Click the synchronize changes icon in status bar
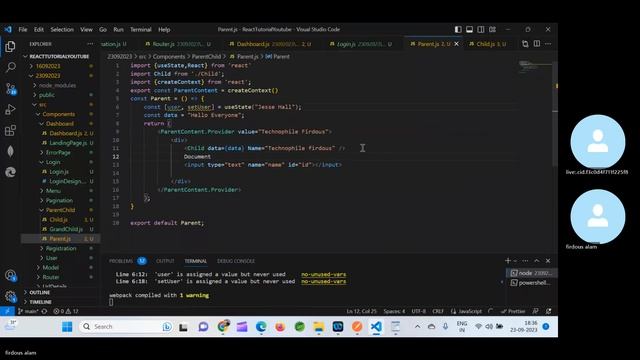The image size is (640, 360). (44, 311)
